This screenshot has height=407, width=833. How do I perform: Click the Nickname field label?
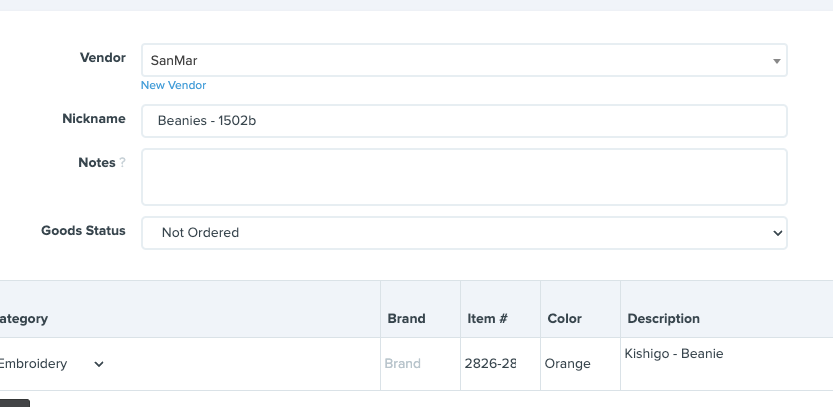pos(93,119)
